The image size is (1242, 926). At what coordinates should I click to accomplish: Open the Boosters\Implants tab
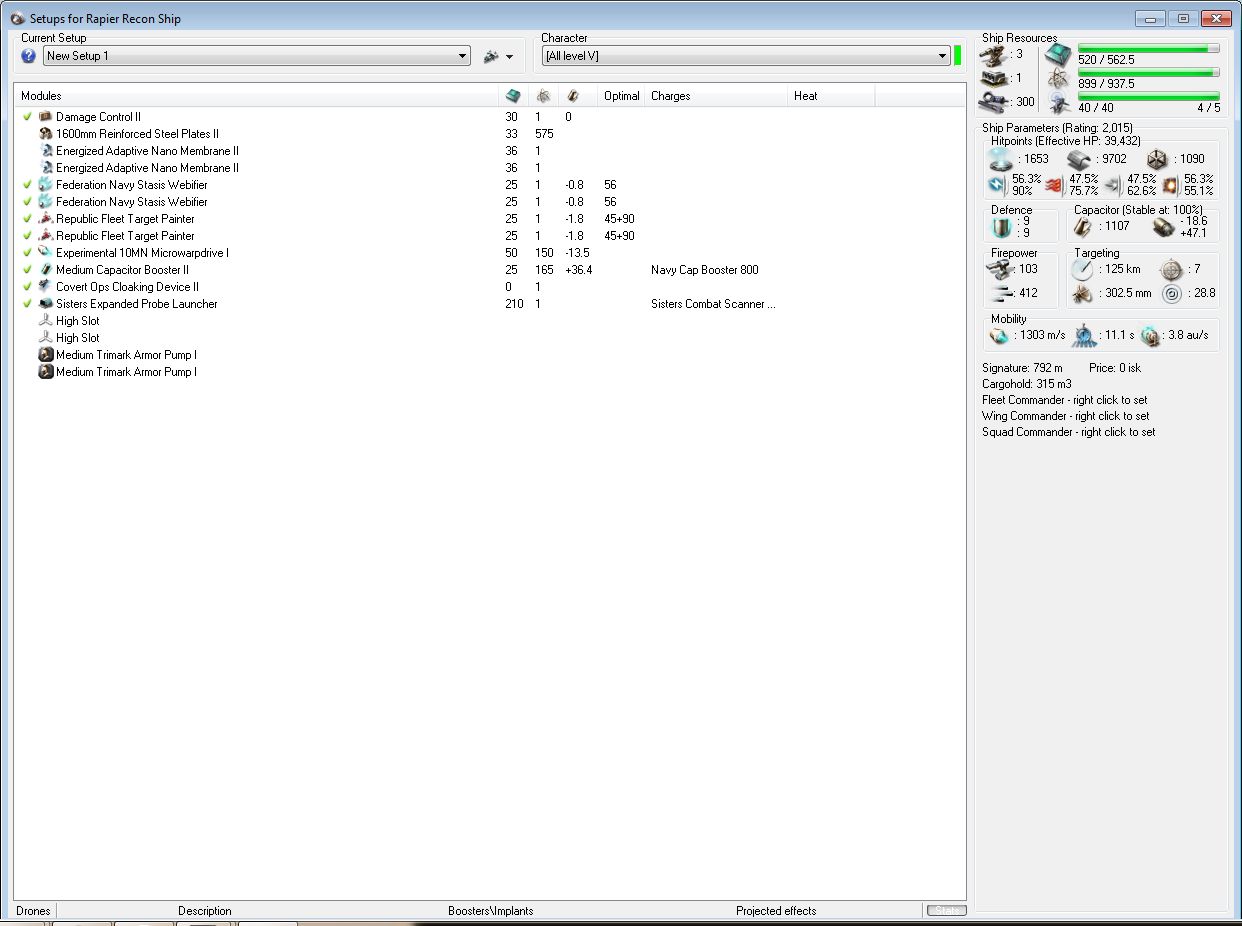tap(490, 911)
